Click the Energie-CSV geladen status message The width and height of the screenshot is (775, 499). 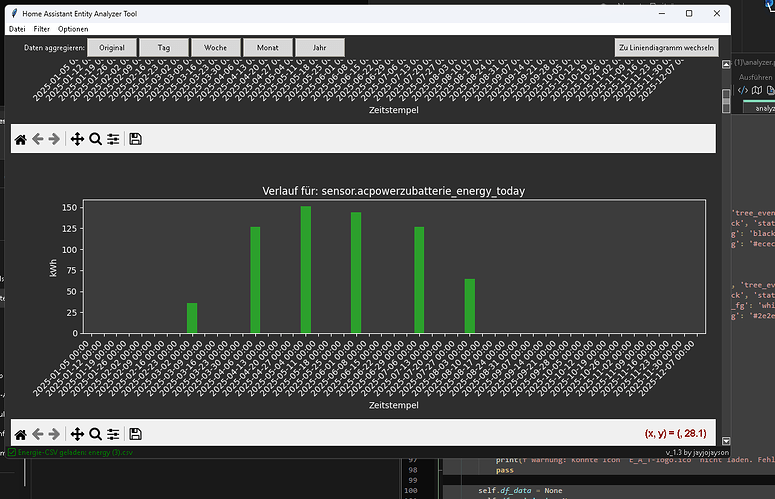coord(75,452)
